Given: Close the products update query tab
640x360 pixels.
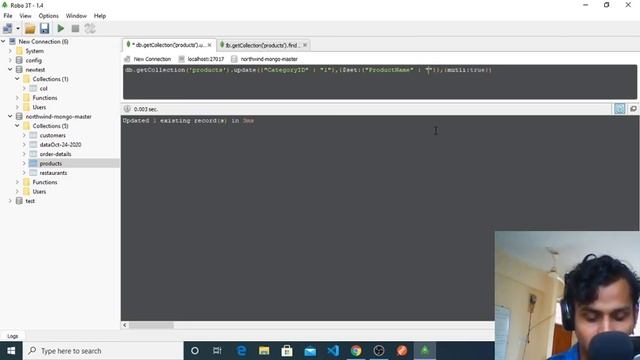Looking at the screenshot, I should pyautogui.click(x=209, y=45).
